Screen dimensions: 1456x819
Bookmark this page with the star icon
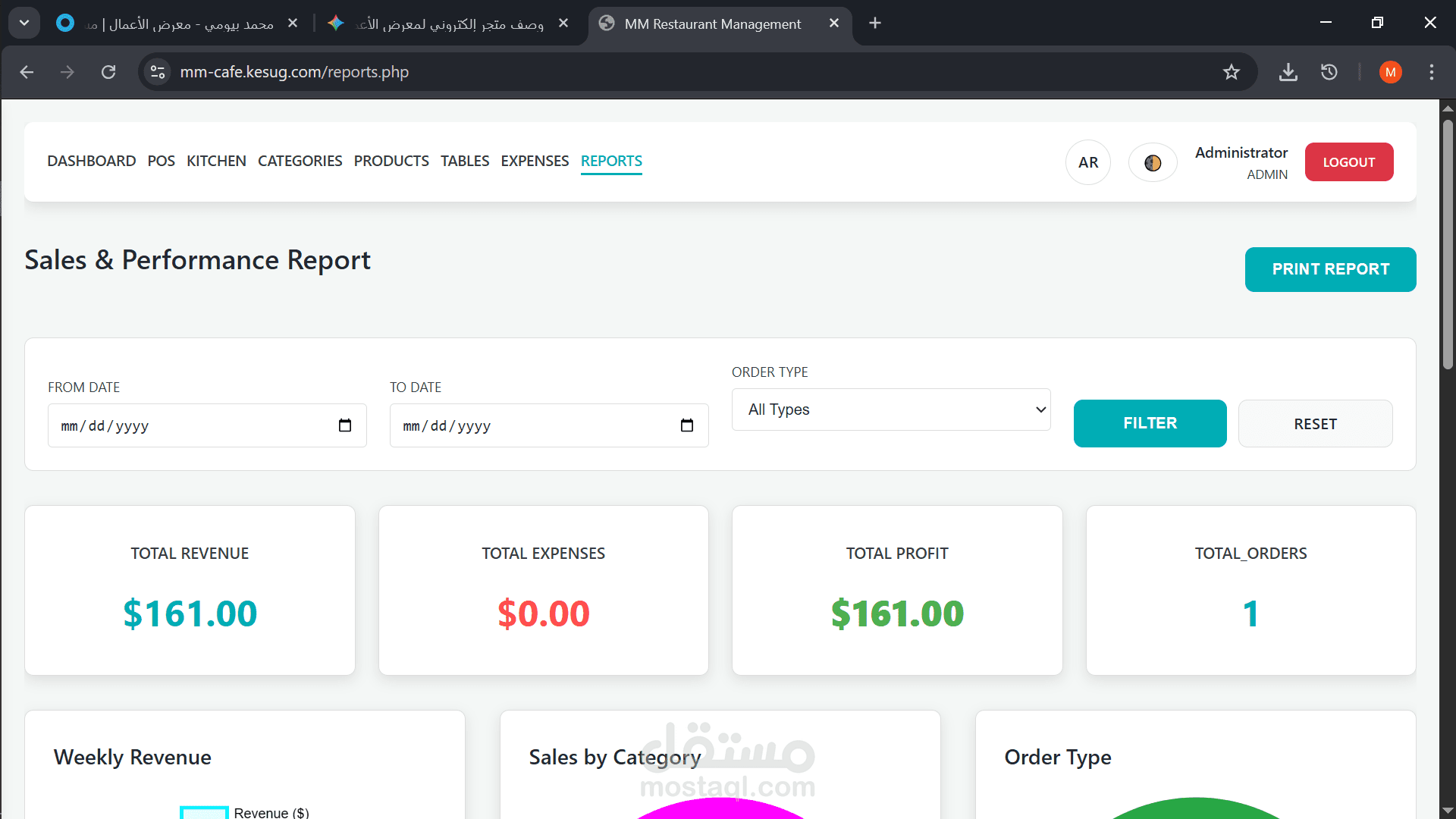click(x=1232, y=72)
